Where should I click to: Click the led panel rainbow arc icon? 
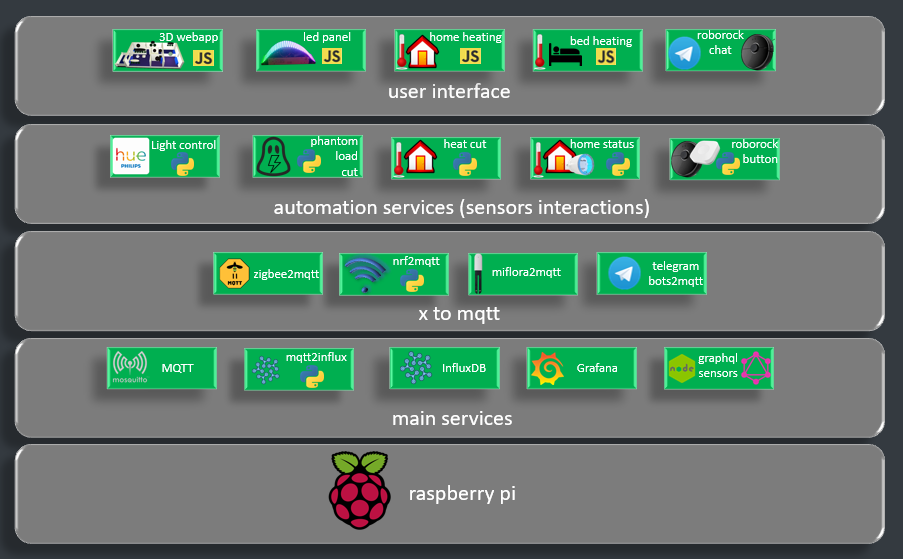[x=287, y=53]
